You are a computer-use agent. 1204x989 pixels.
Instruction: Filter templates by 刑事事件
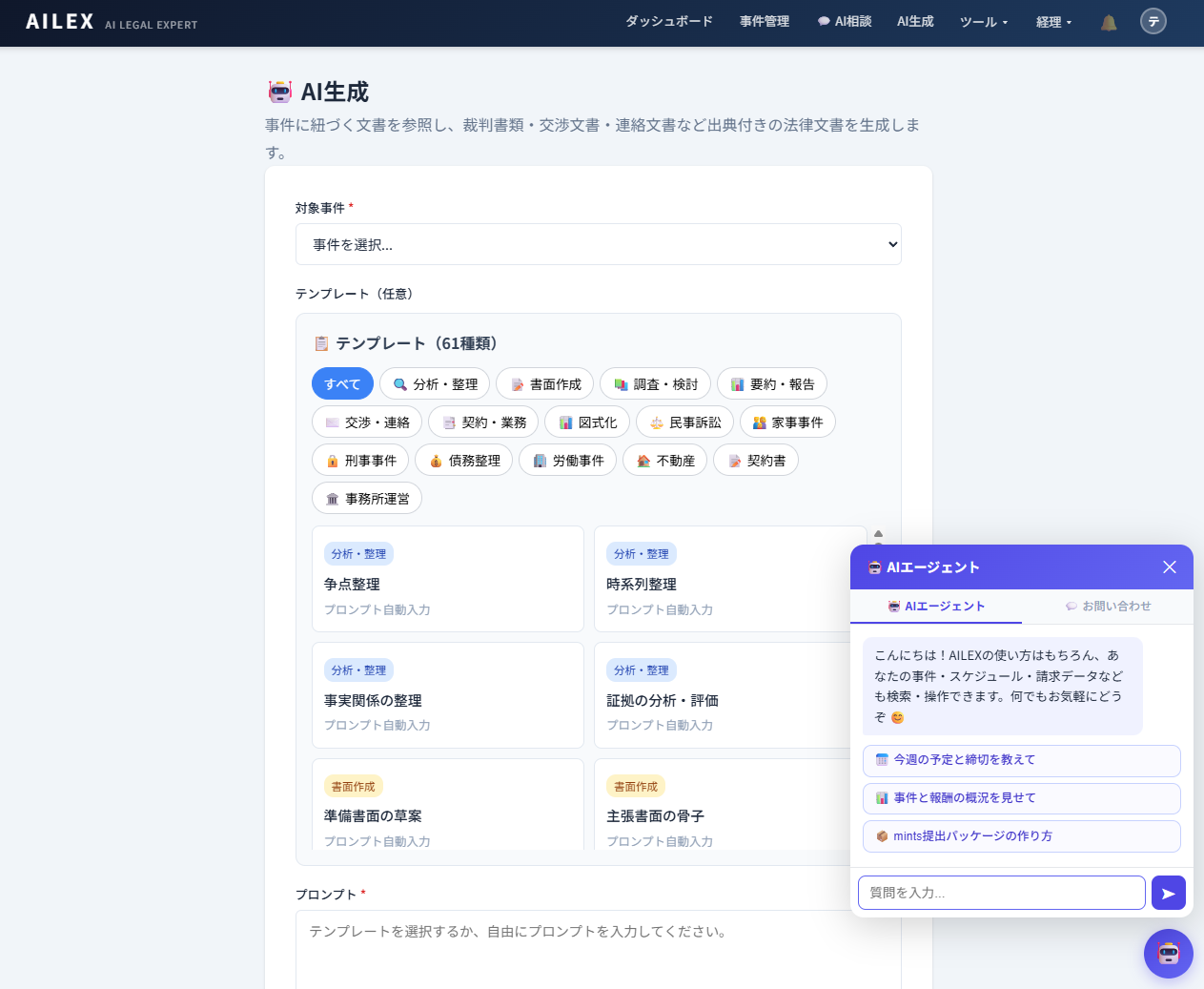click(360, 460)
